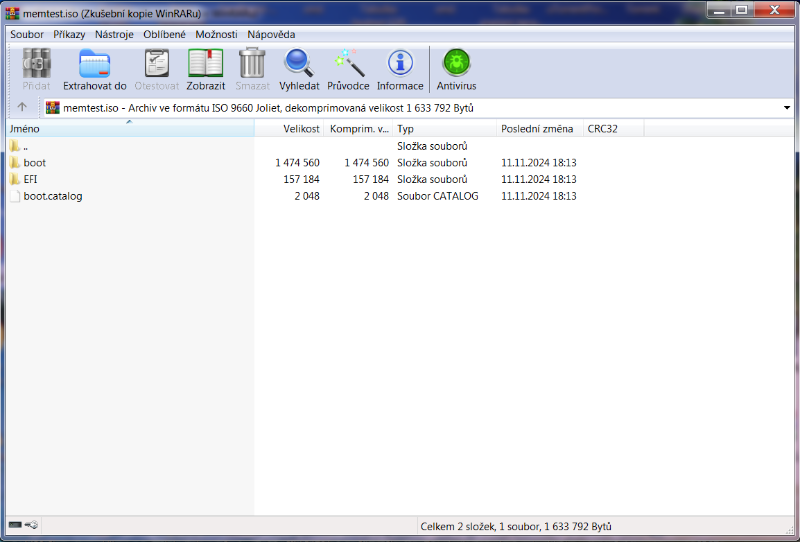
Task: Open the Soubor menu
Action: pyautogui.click(x=27, y=34)
